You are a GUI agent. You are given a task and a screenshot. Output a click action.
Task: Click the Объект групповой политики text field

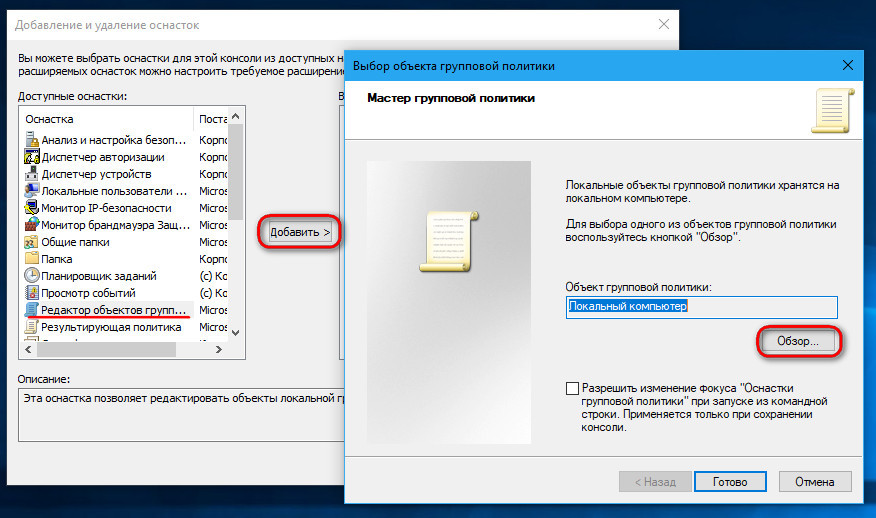(700, 307)
